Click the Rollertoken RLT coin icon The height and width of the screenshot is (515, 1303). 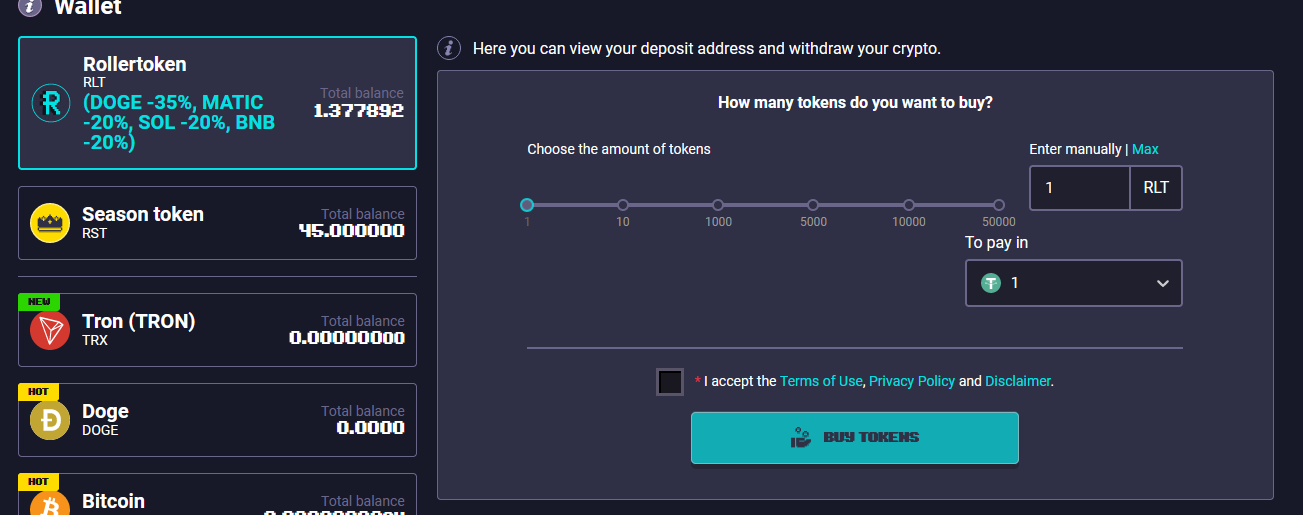point(50,103)
